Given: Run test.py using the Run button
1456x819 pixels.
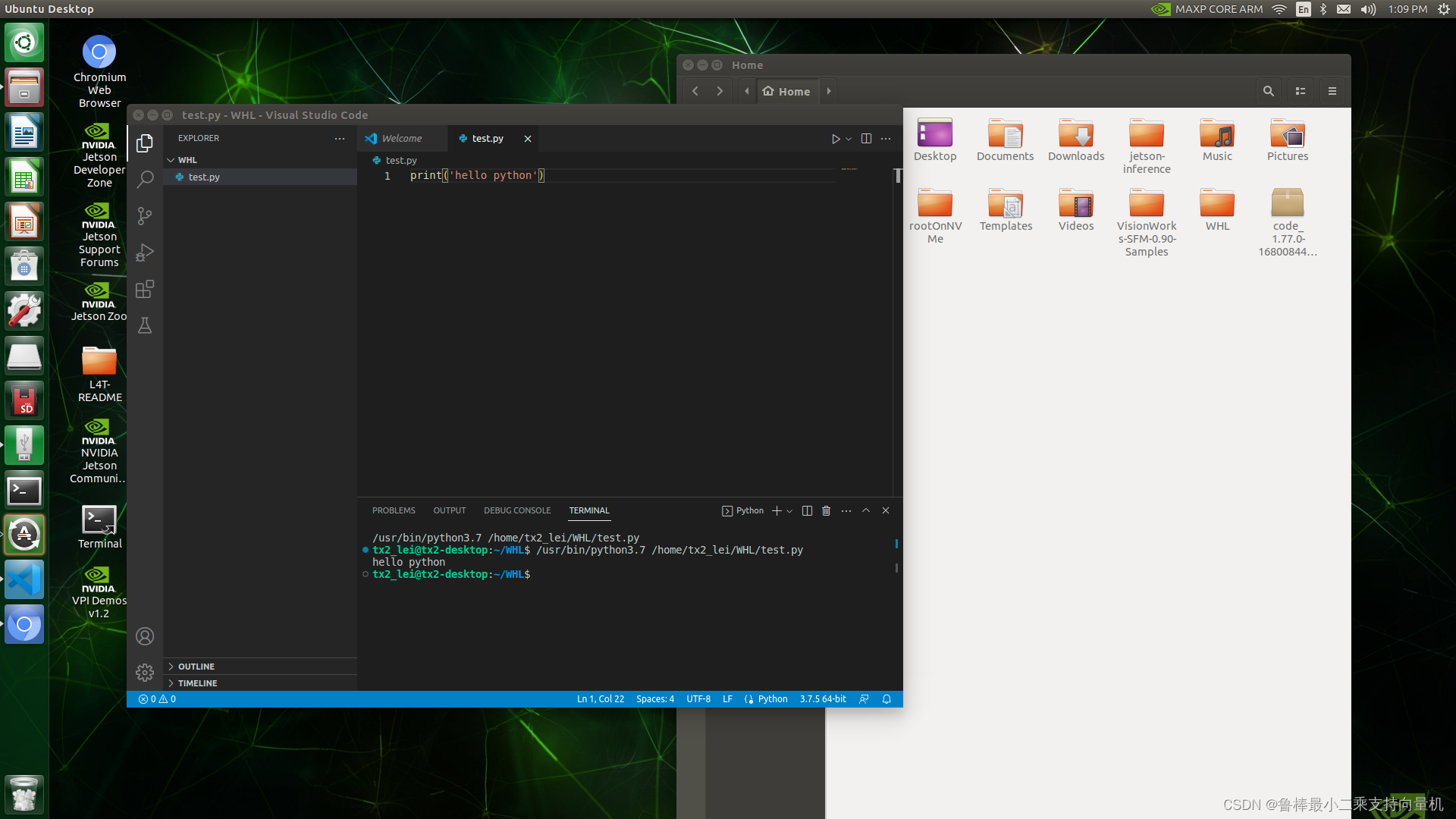Looking at the screenshot, I should click(836, 139).
